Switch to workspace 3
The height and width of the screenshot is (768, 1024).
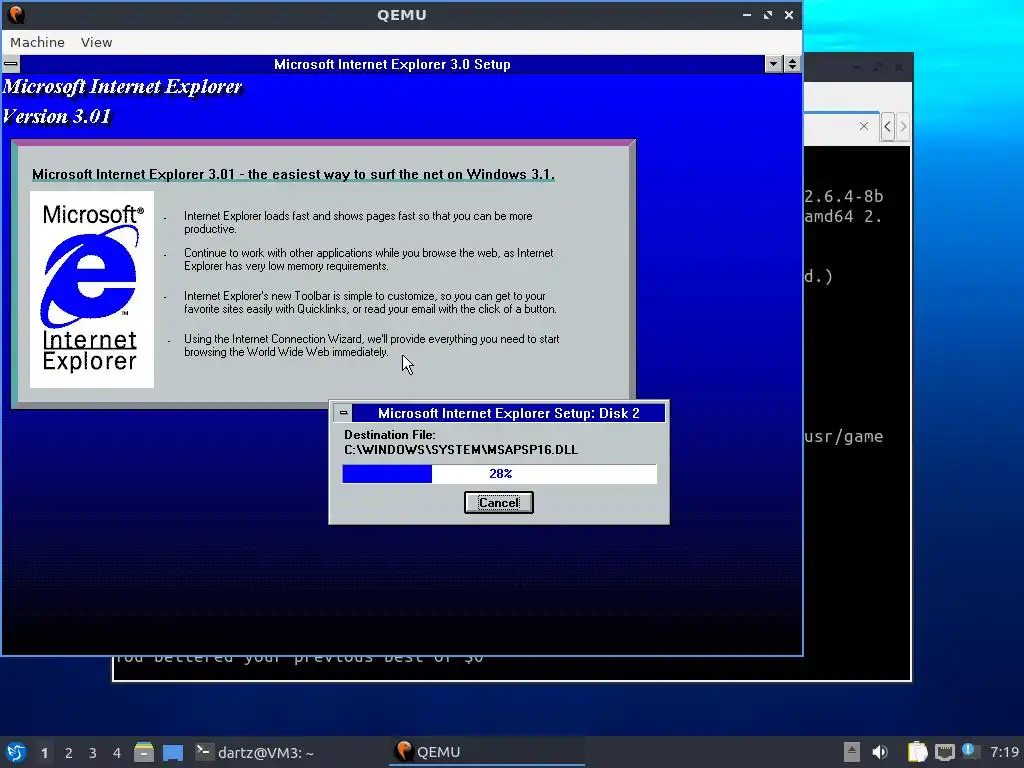pyautogui.click(x=93, y=753)
